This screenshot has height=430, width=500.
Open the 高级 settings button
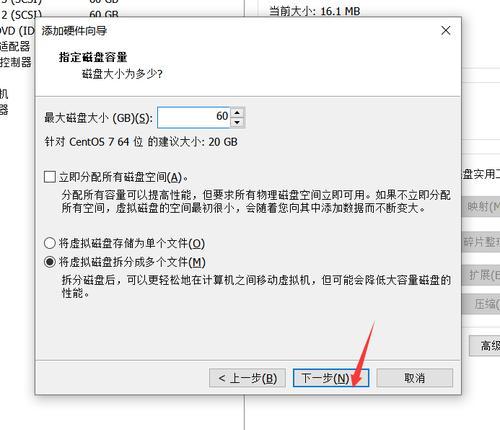485,346
